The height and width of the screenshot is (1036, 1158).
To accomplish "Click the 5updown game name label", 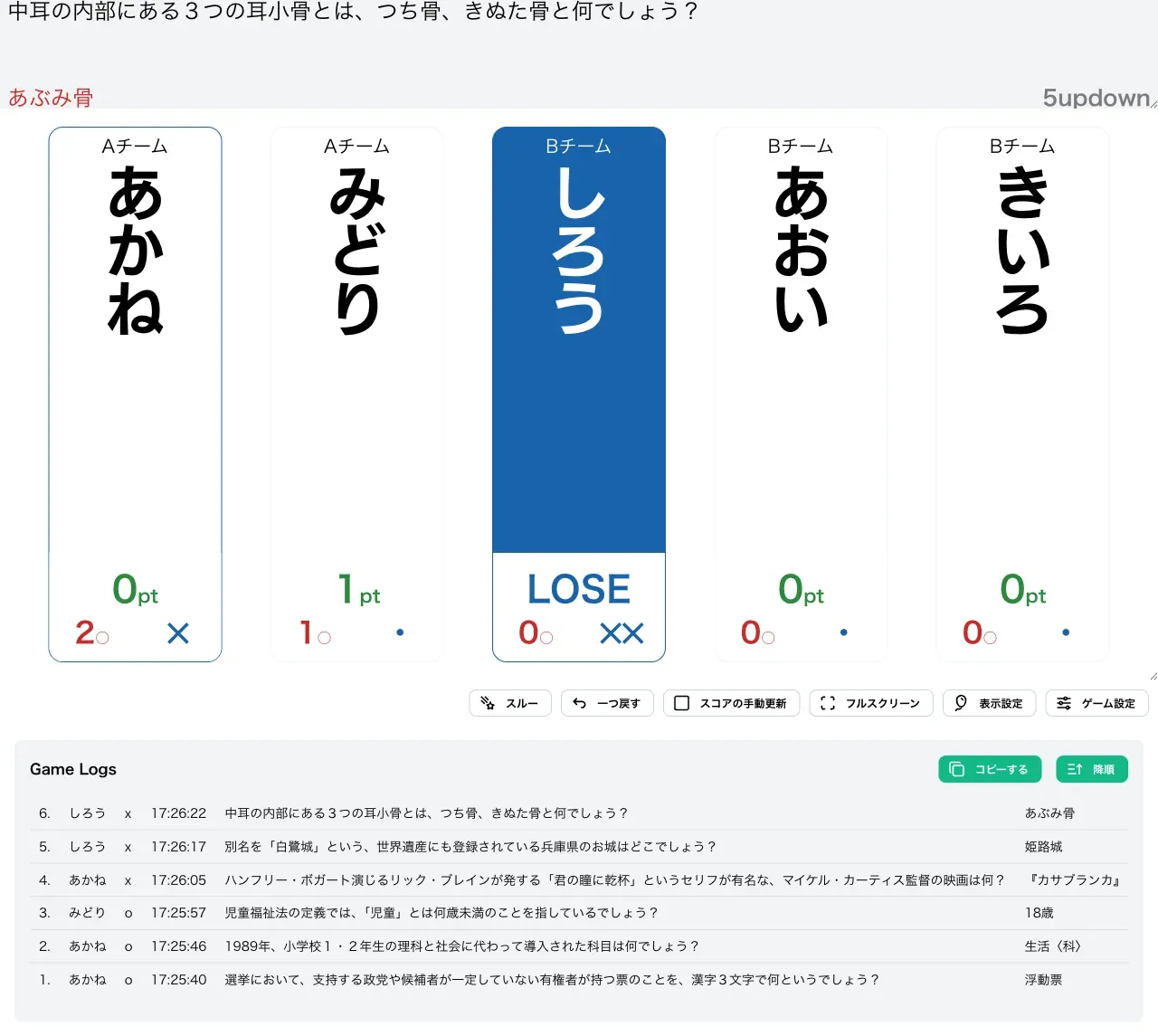I will tap(1096, 98).
